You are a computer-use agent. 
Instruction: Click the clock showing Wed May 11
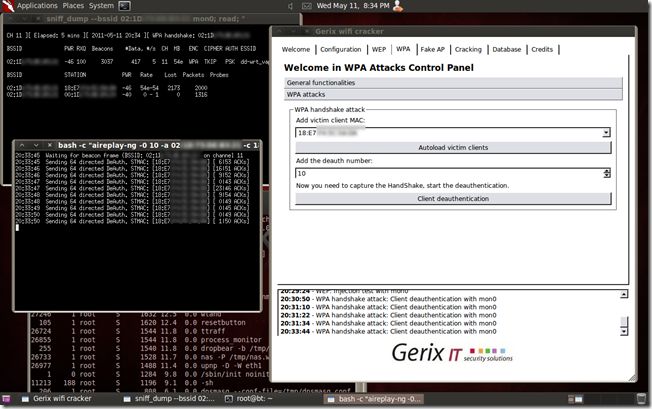tap(353, 5)
